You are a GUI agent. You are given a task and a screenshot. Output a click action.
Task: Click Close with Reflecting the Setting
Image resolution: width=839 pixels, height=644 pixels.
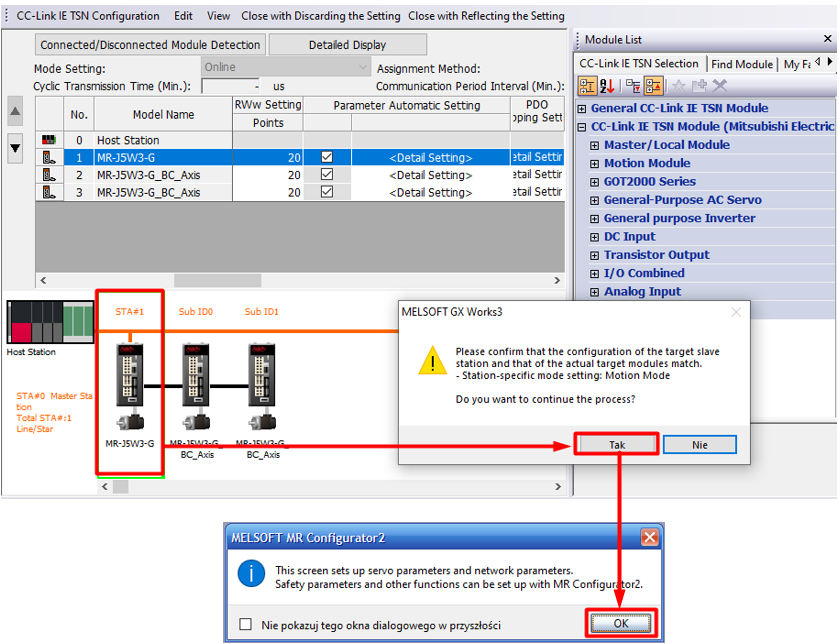coord(486,16)
